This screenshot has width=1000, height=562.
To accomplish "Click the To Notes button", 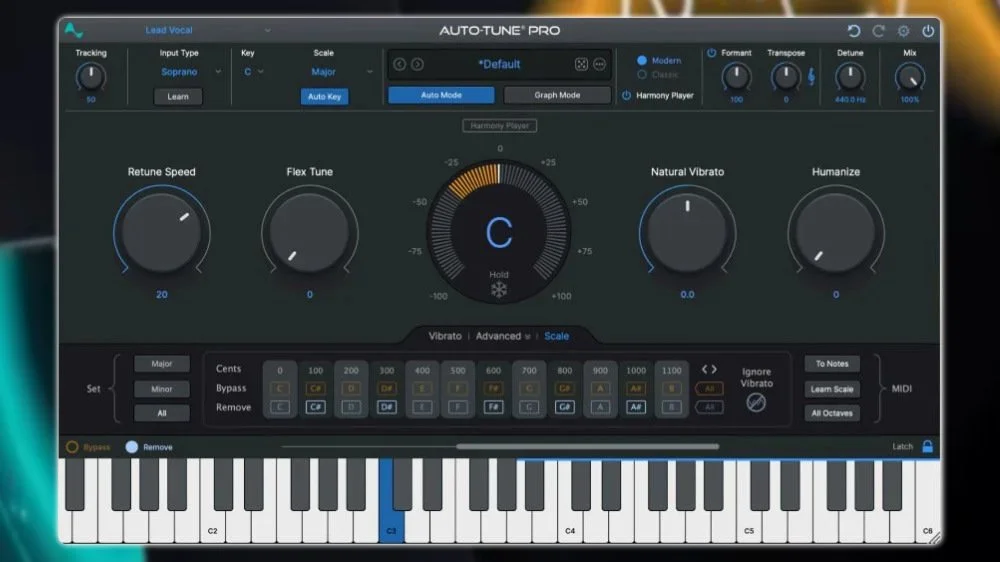I will click(832, 364).
